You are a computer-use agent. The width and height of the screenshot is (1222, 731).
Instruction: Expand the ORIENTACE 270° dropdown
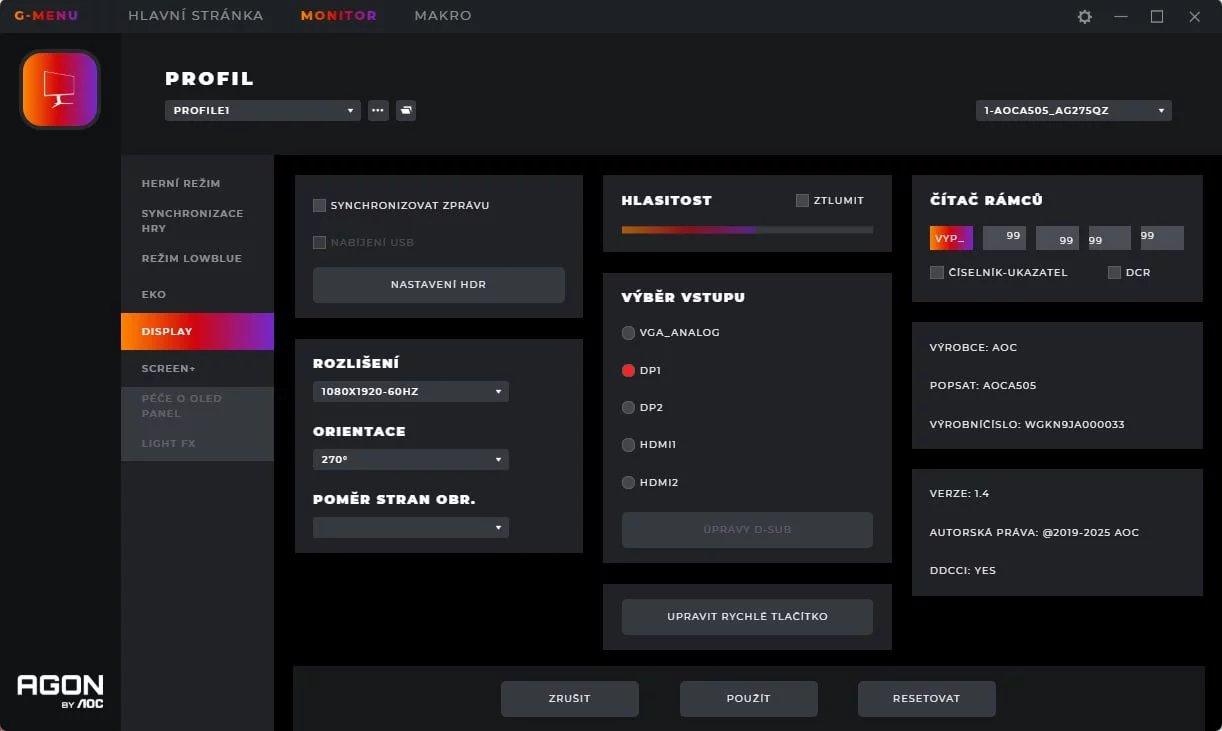410,459
